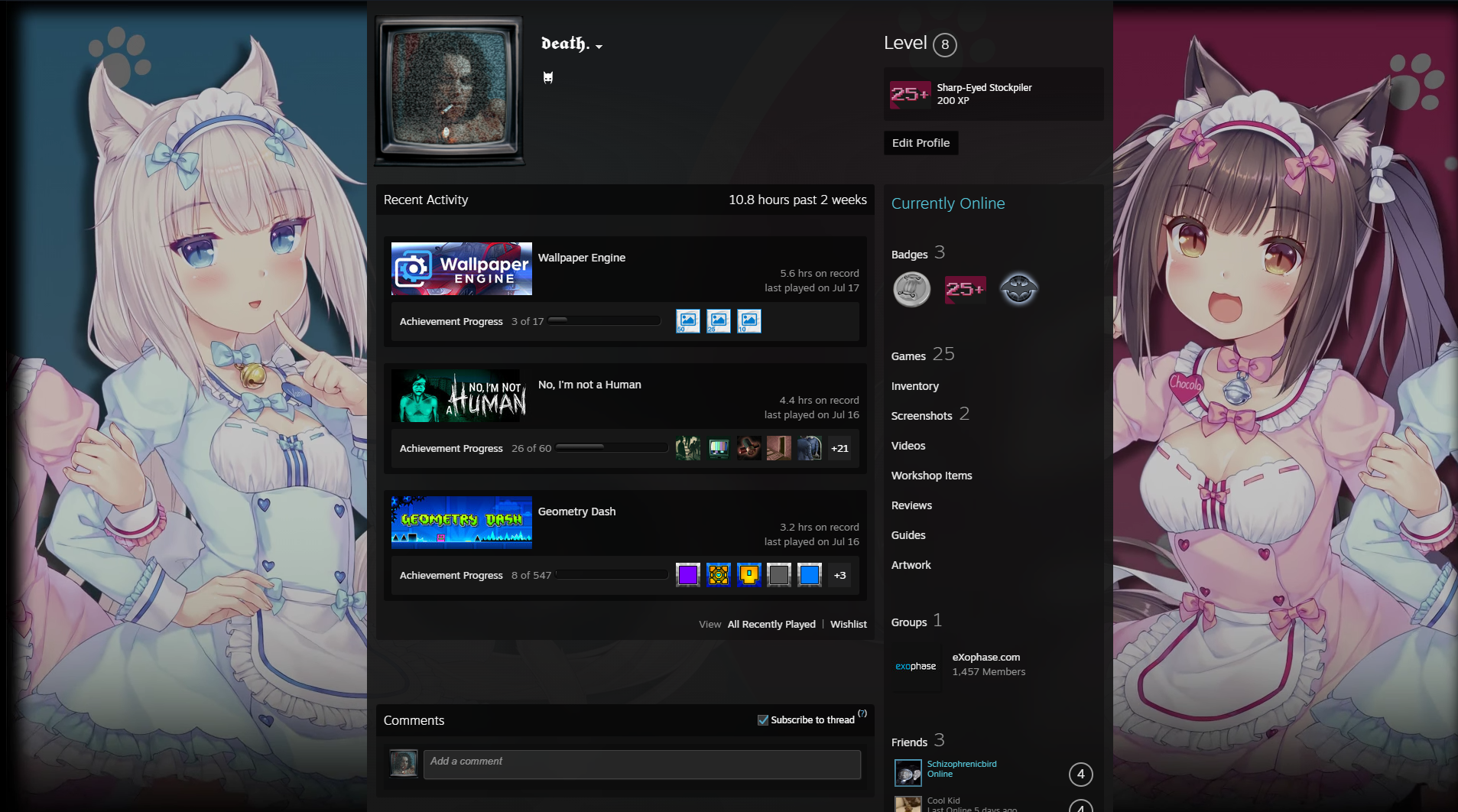The image size is (1458, 812).
Task: Open the first silver community badge
Action: click(x=911, y=290)
